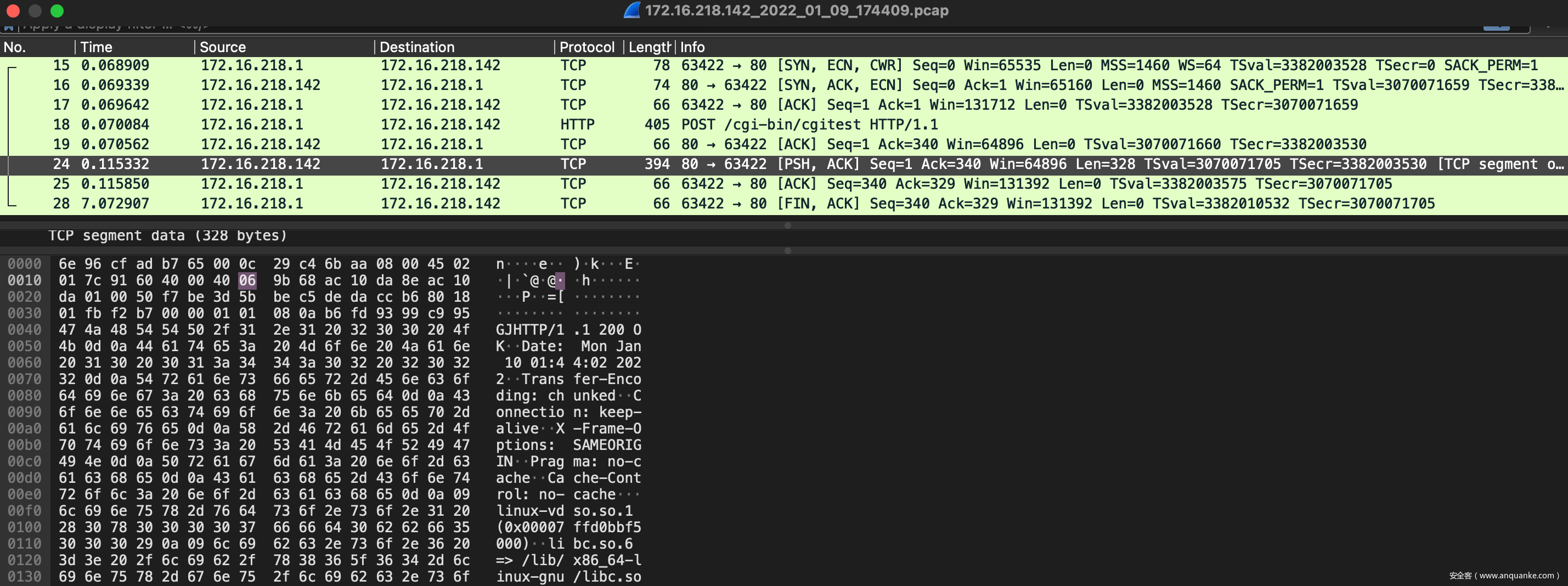Click the green fullscreen window button
The height and width of the screenshot is (586, 1568).
click(x=57, y=10)
